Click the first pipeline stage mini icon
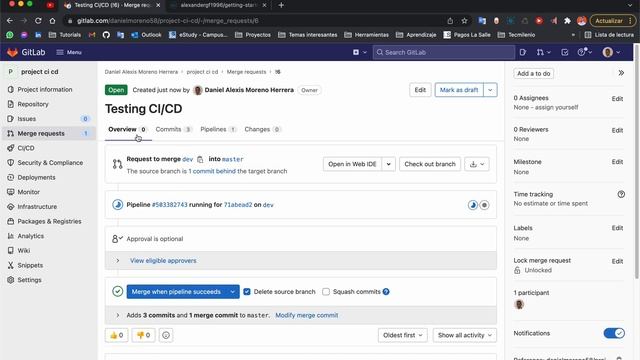 [473, 205]
